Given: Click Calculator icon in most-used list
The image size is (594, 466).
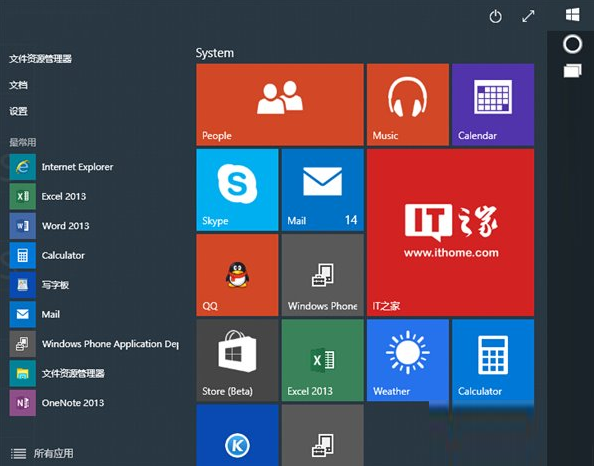Looking at the screenshot, I should [x=23, y=255].
